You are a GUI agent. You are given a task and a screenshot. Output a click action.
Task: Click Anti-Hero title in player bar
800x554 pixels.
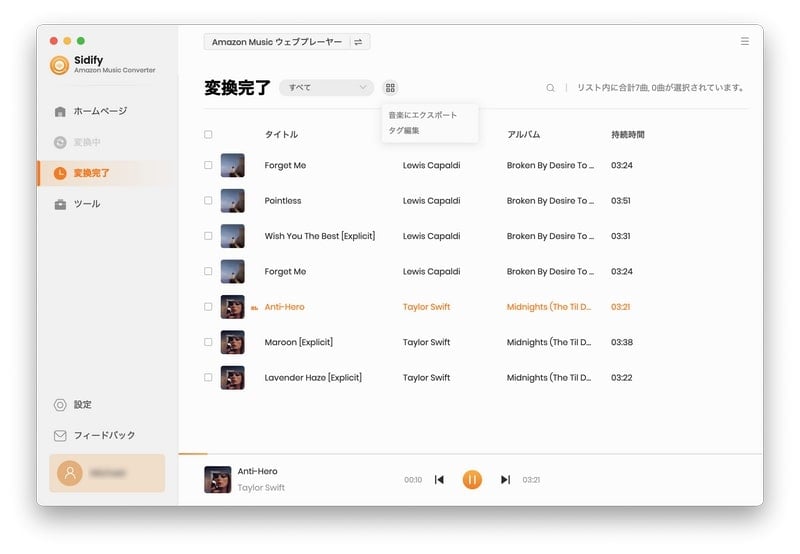coord(257,471)
